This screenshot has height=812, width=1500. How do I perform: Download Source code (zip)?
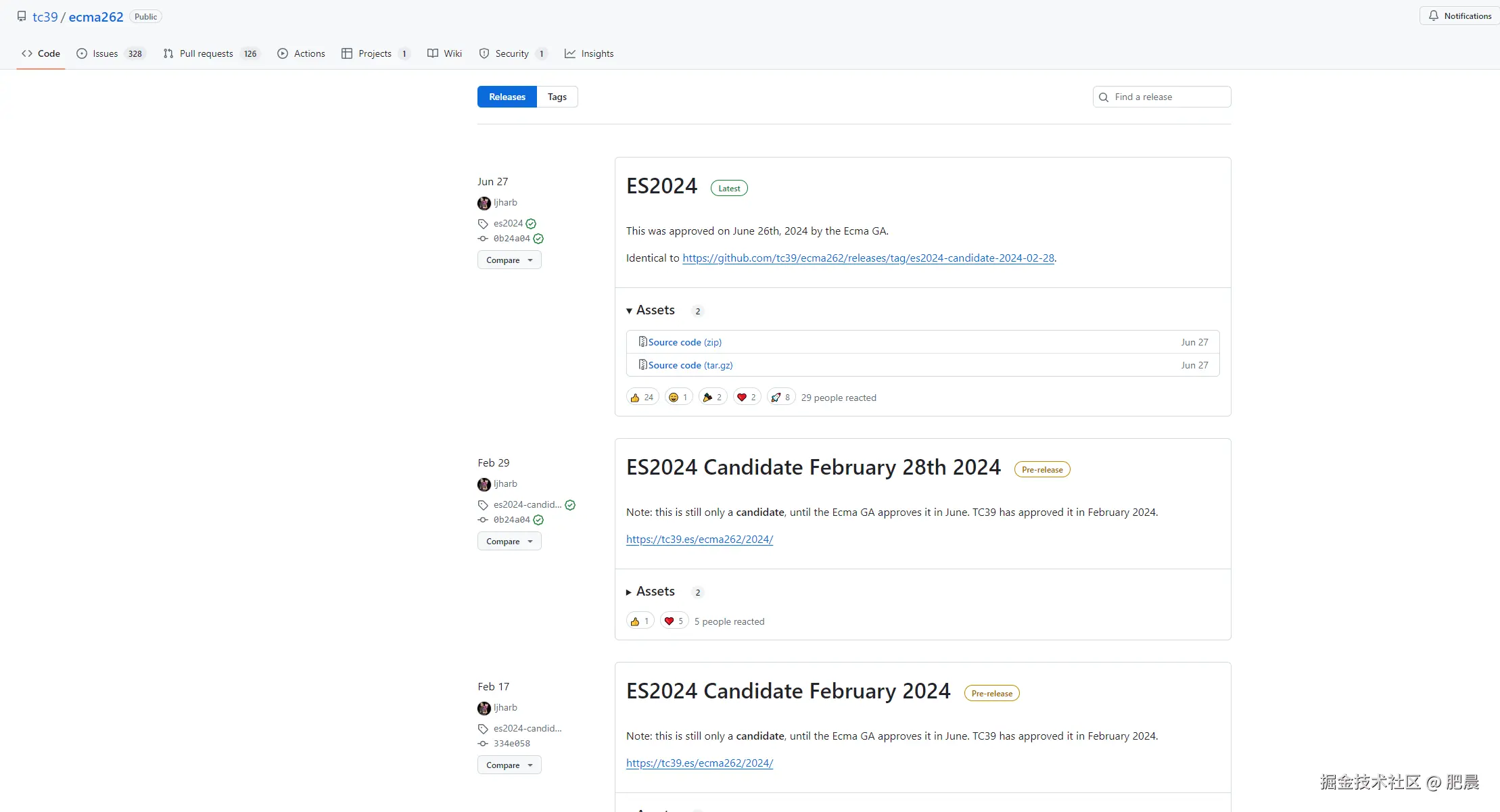point(684,342)
